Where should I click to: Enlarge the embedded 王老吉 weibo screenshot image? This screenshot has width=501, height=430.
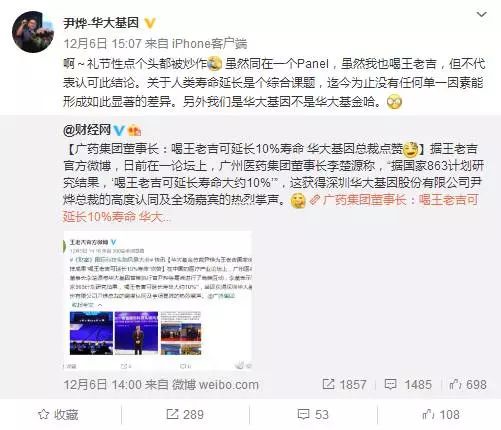(158, 301)
